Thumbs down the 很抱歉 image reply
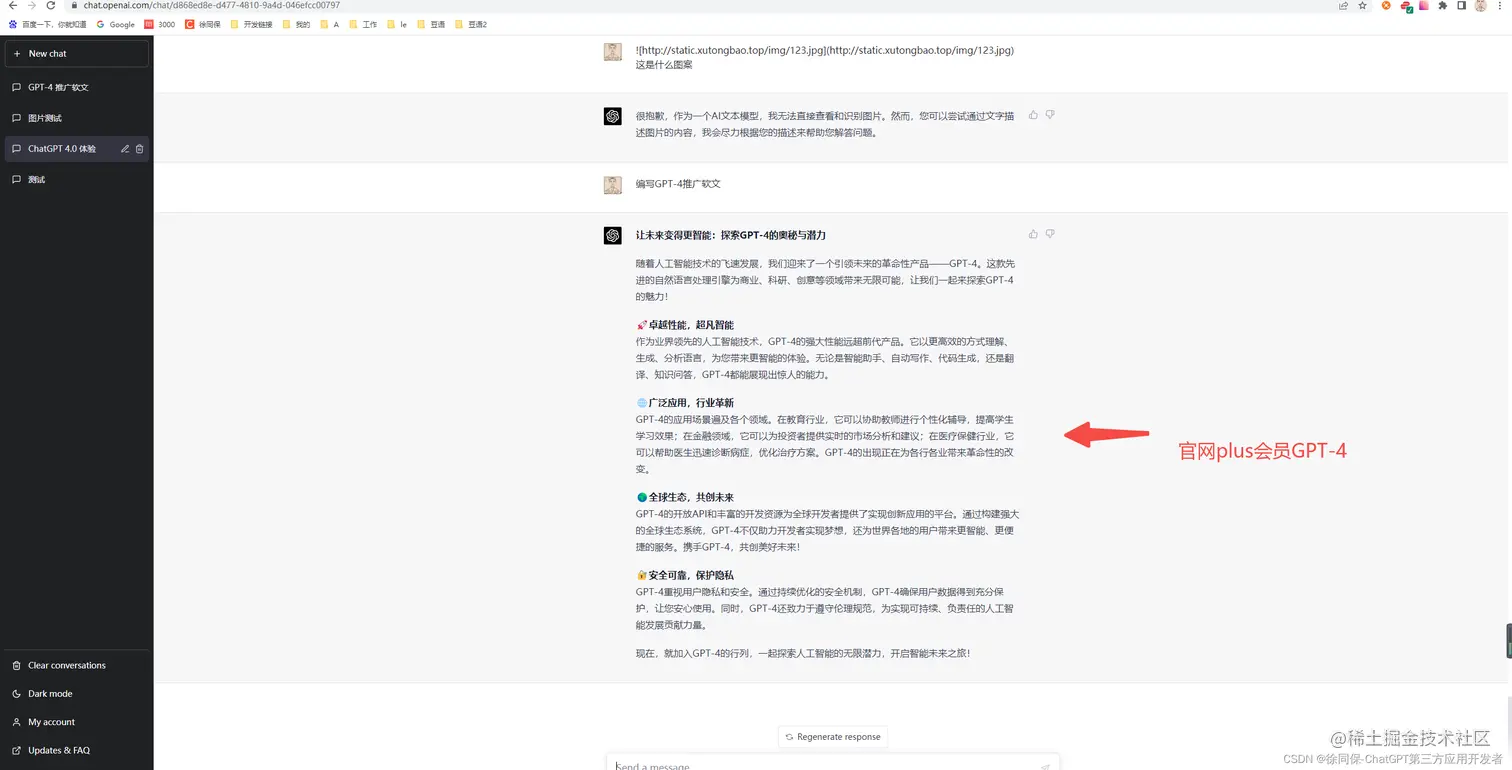Viewport: 1512px width, 770px height. click(1050, 115)
